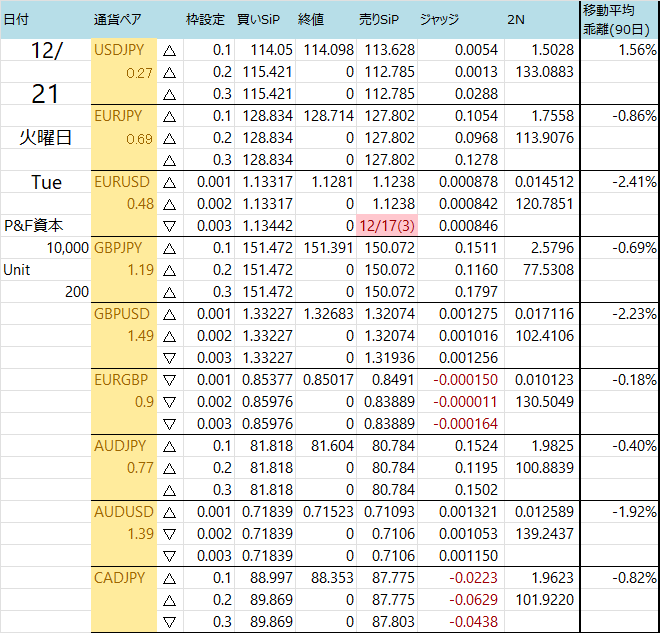Image resolution: width=660 pixels, height=633 pixels.
Task: Select the red judge value -0.000150
Action: pyautogui.click(x=466, y=380)
